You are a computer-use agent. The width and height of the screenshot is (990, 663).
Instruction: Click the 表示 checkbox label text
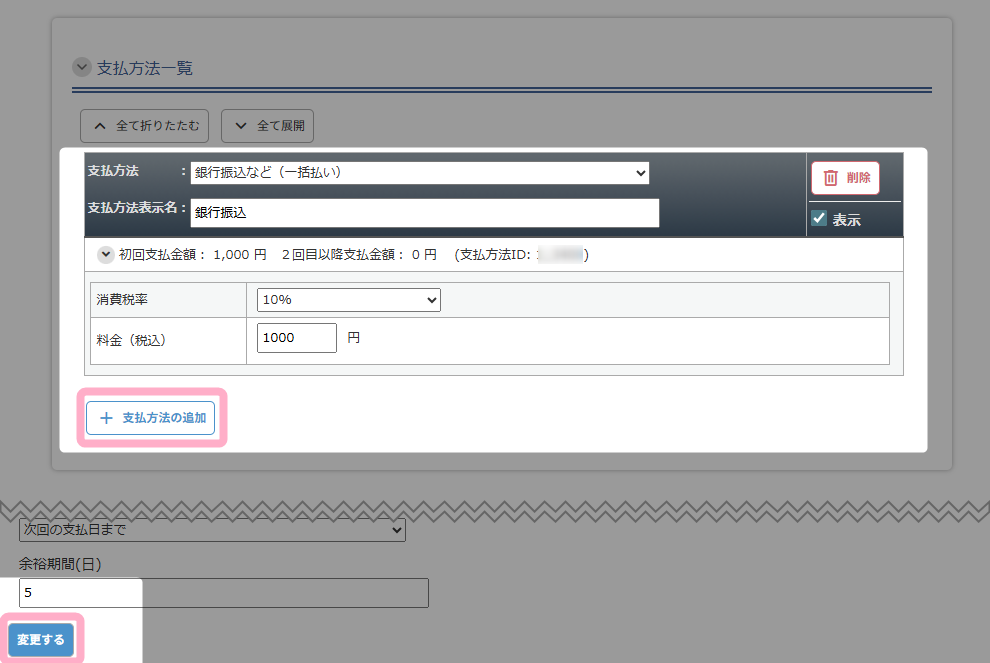pos(846,220)
